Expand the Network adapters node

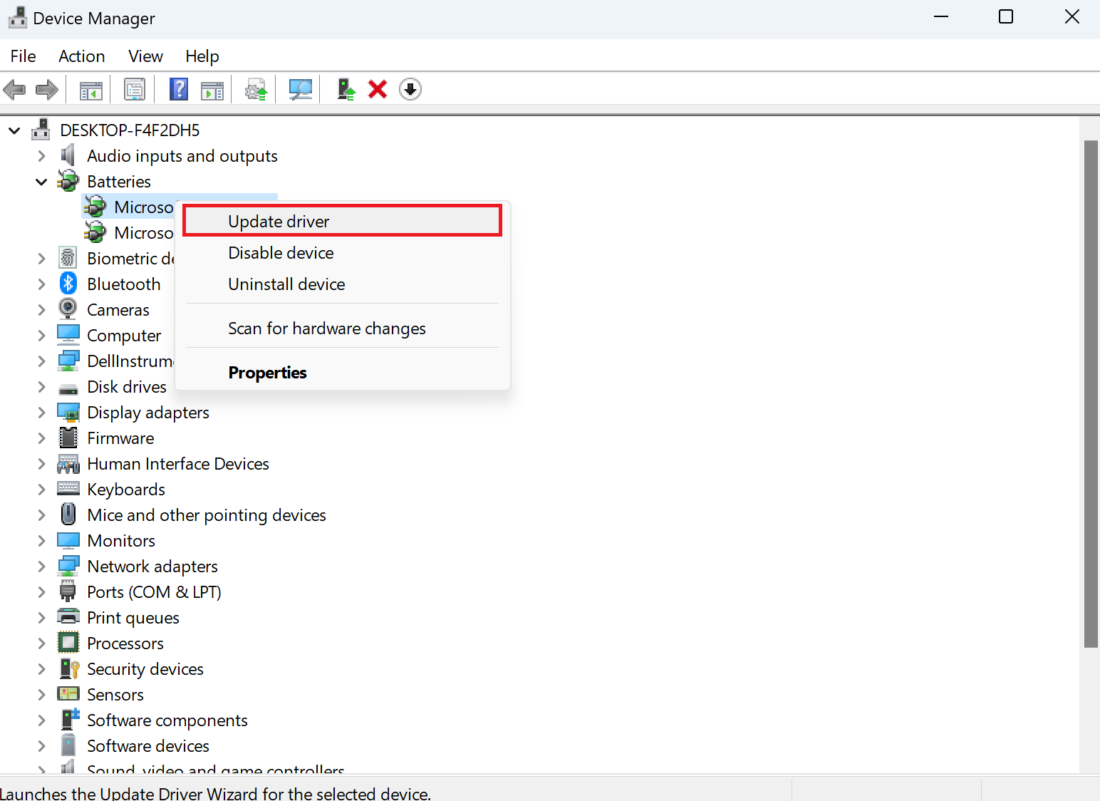coord(41,567)
